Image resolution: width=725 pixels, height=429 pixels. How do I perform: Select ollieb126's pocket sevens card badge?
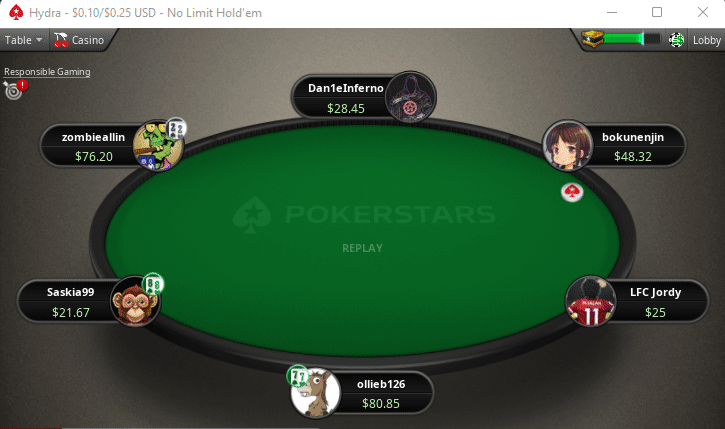pyautogui.click(x=298, y=375)
